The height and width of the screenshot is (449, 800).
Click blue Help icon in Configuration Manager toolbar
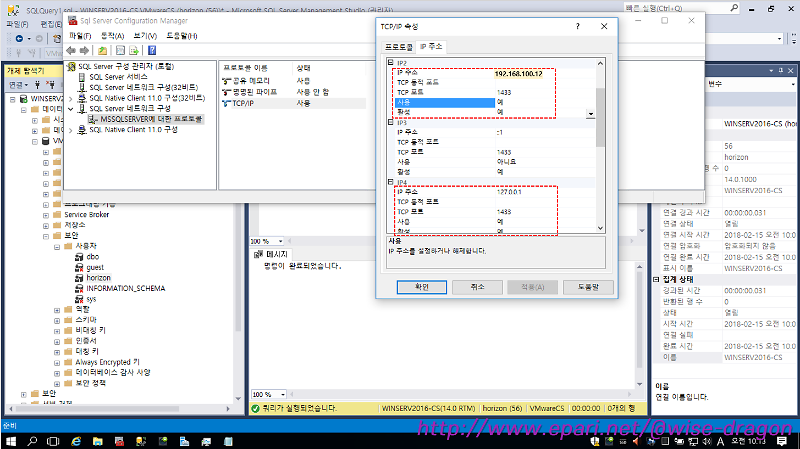pyautogui.click(x=152, y=50)
